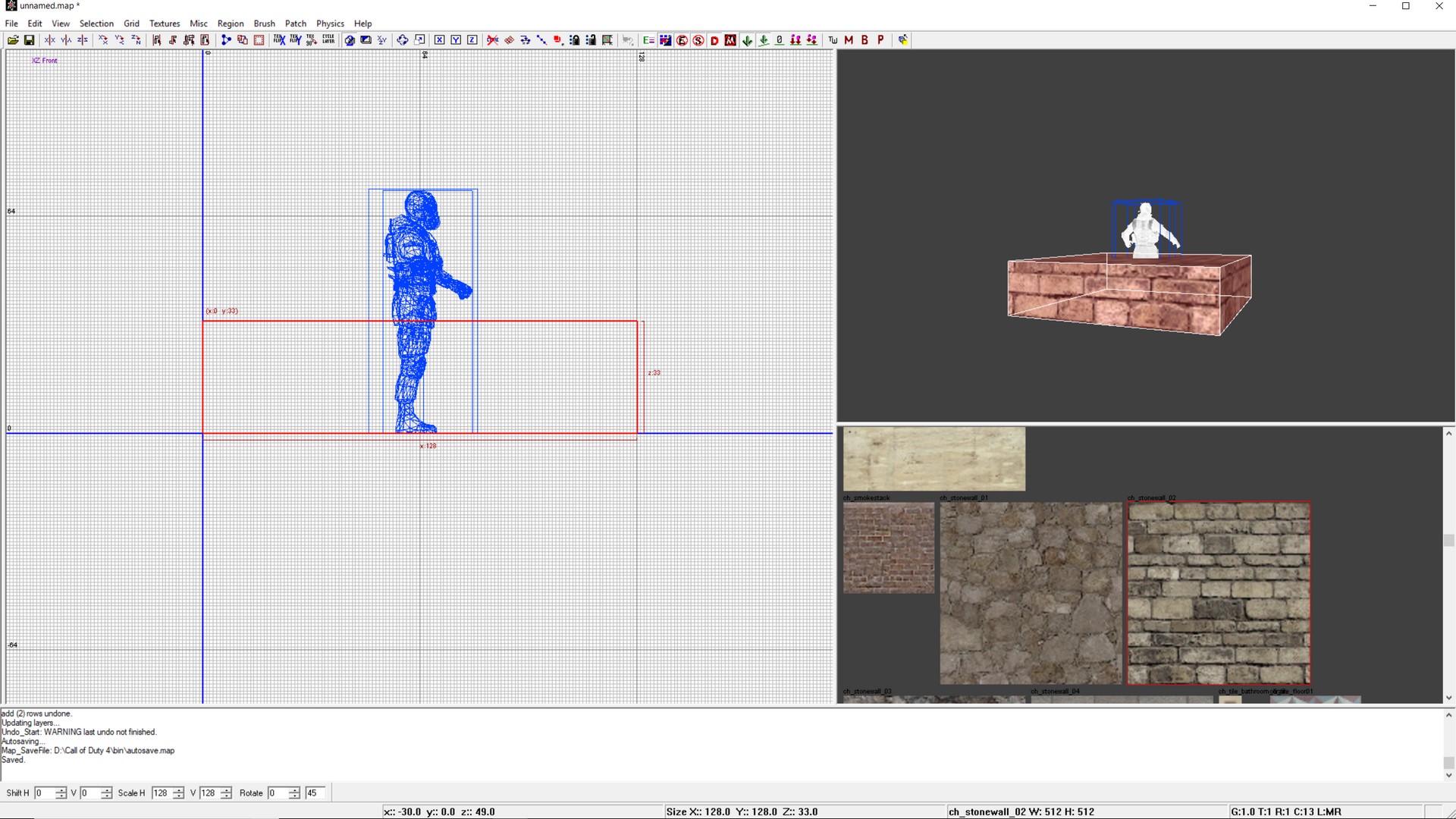The image size is (1456, 819).
Task: Open the Edit menu
Action: 35,24
